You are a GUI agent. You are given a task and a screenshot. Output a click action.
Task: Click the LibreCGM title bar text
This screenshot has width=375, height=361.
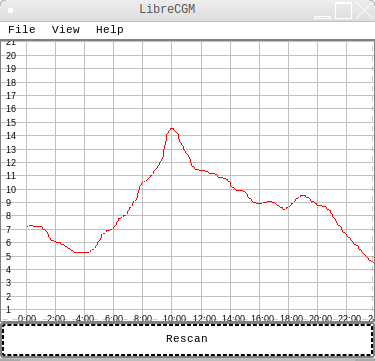click(167, 9)
